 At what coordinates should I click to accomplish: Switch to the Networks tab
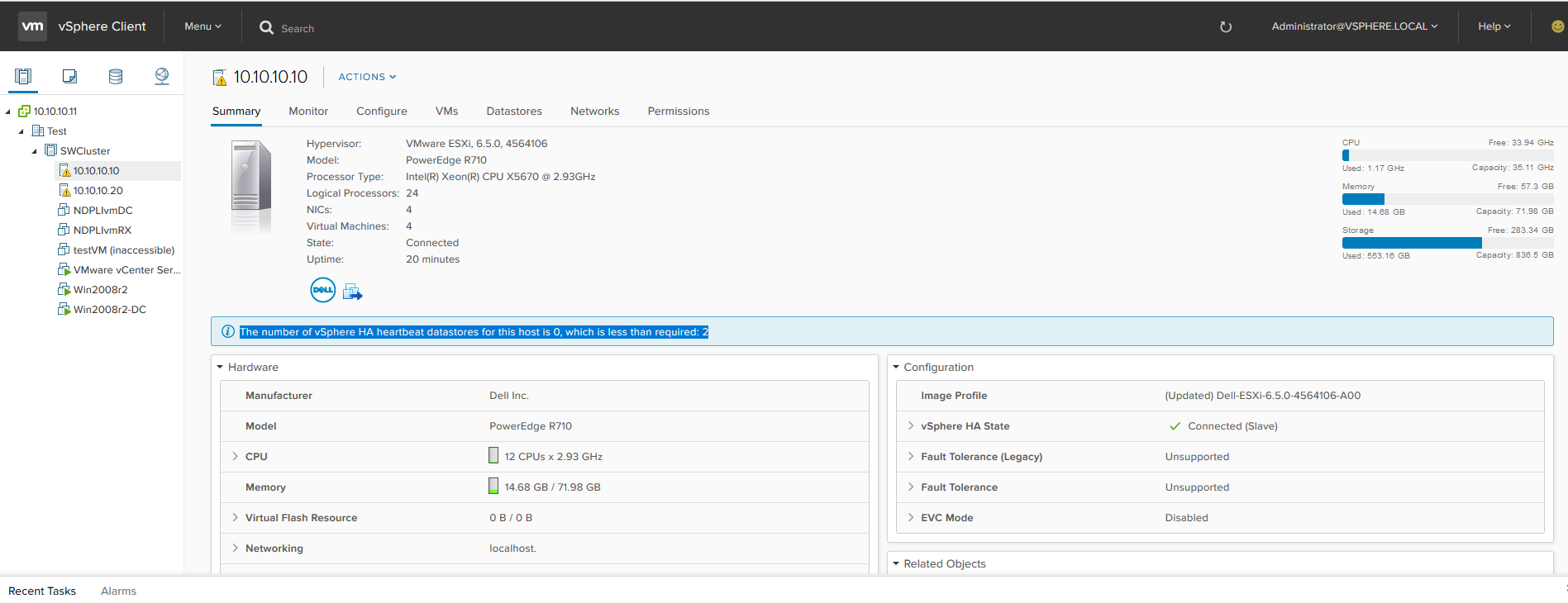pyautogui.click(x=595, y=112)
